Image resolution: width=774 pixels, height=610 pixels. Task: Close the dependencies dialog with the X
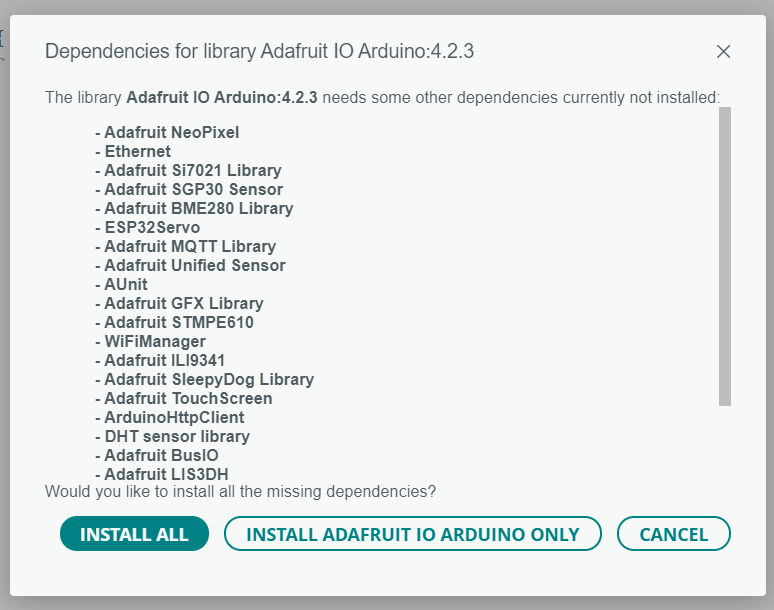pyautogui.click(x=724, y=51)
